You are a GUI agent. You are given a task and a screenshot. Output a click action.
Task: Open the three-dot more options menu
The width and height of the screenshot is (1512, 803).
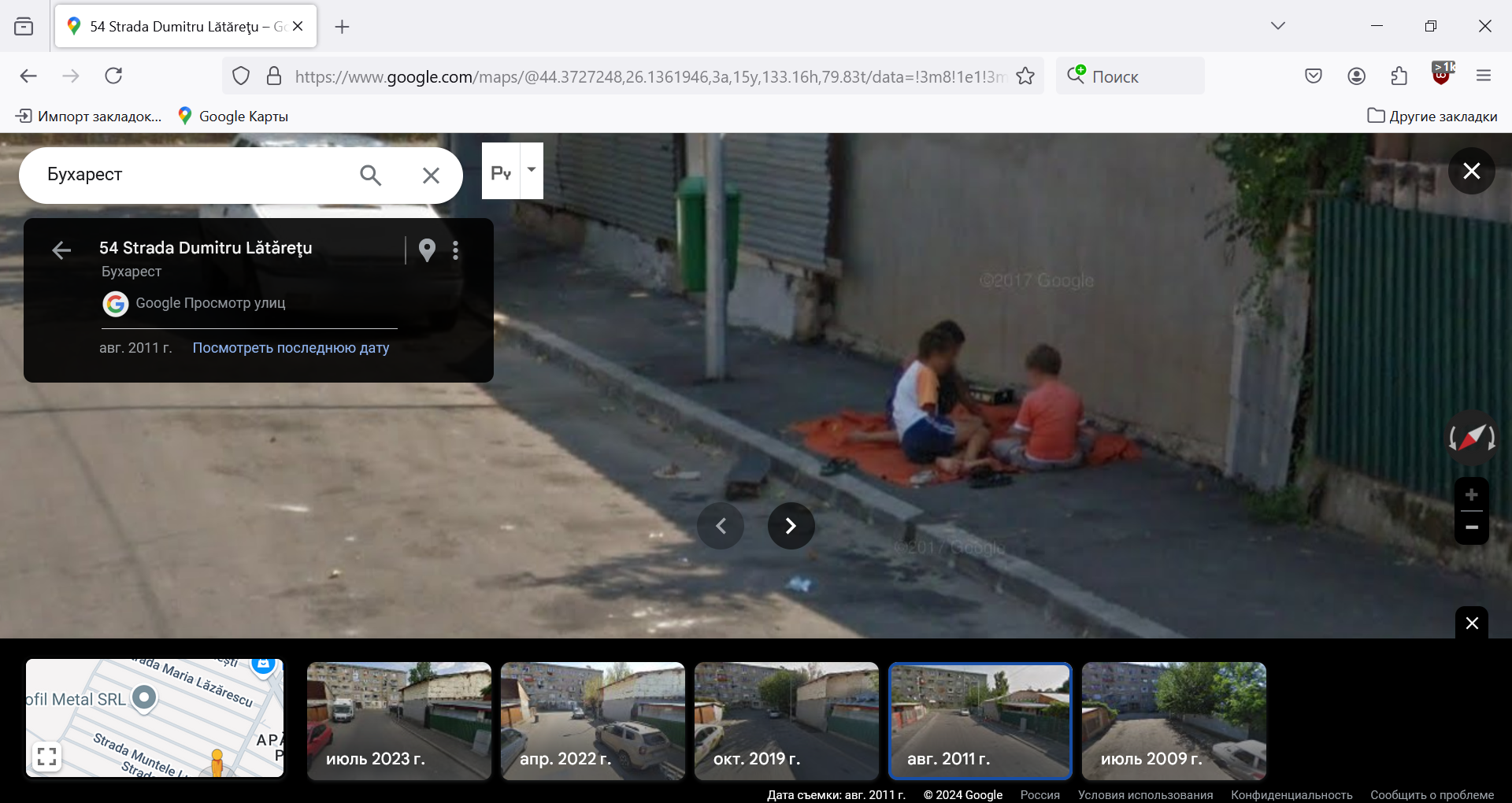(455, 250)
